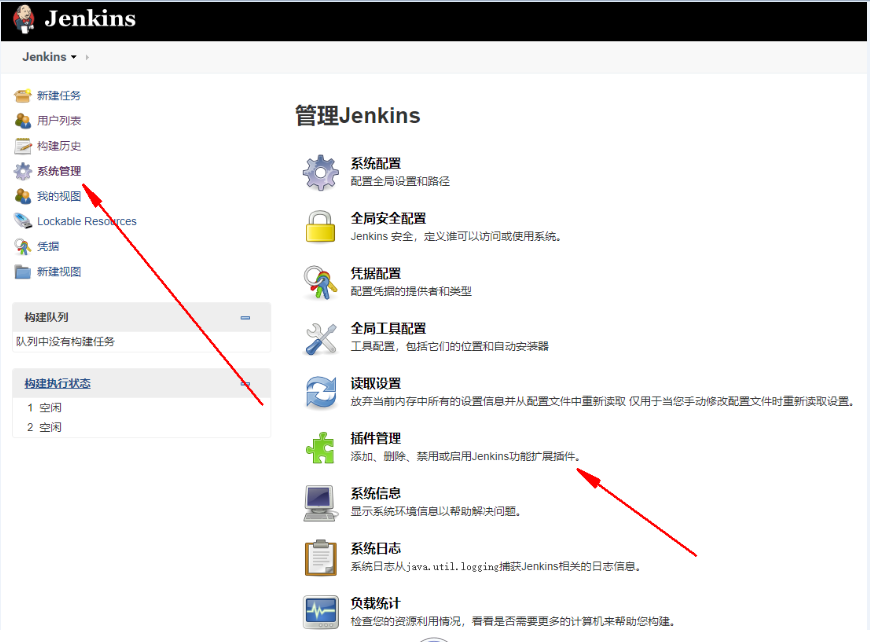
Task: Open 全局工具配置
Action: click(388, 328)
